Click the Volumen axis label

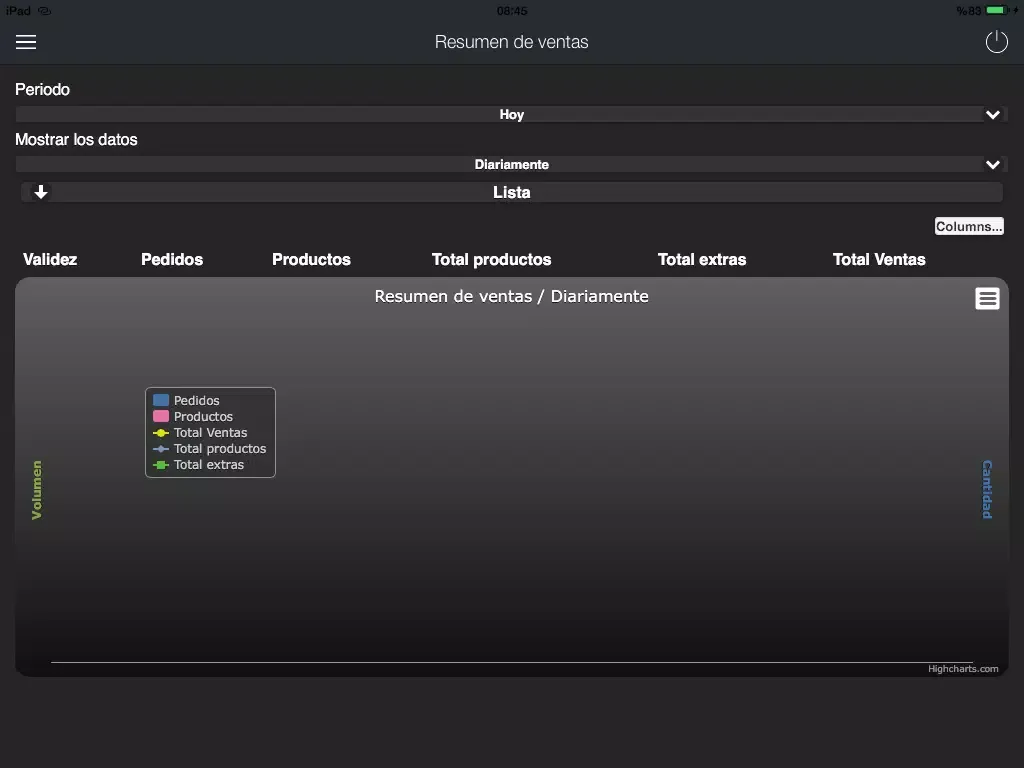[x=37, y=490]
